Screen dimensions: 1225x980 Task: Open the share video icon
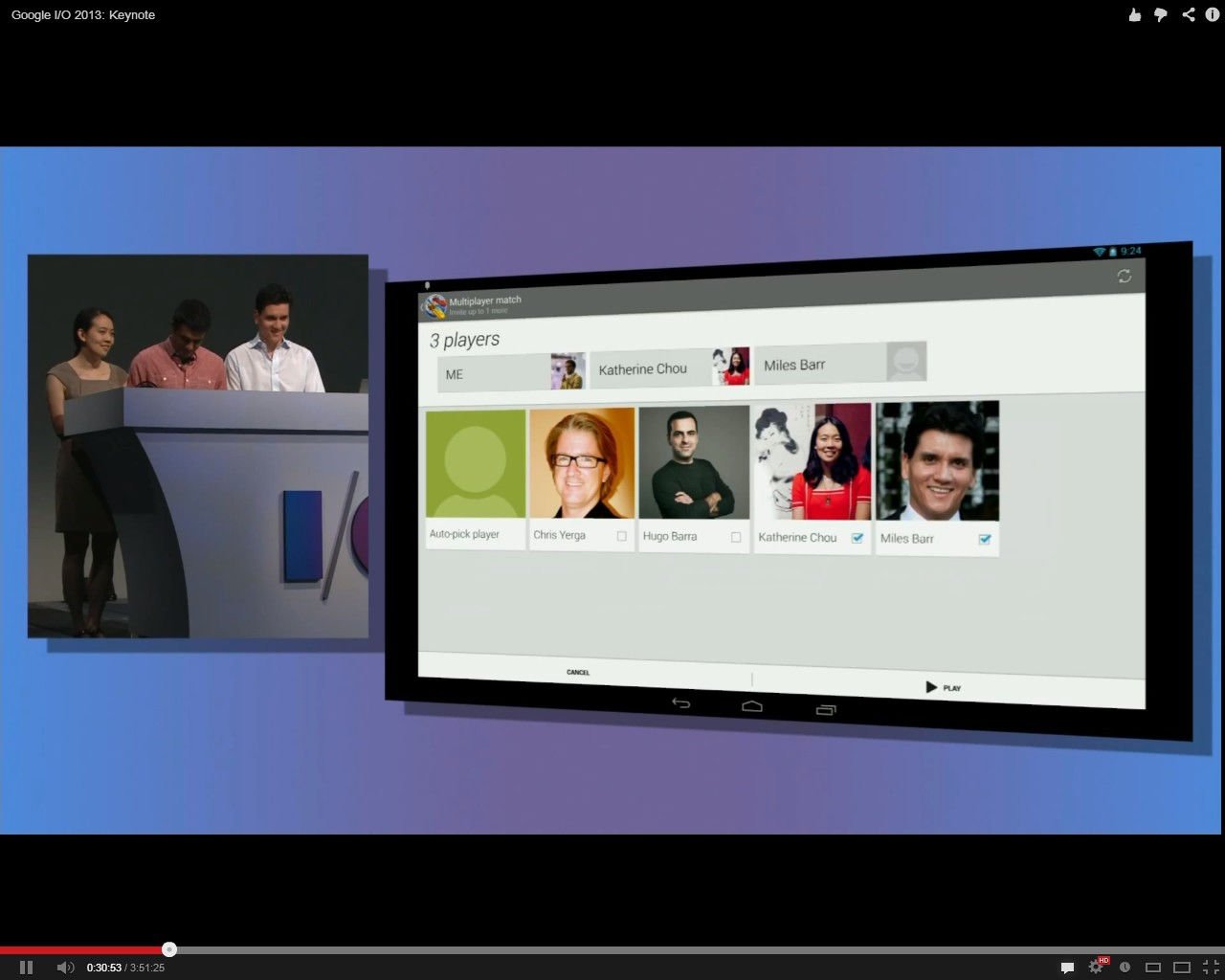tap(1189, 14)
